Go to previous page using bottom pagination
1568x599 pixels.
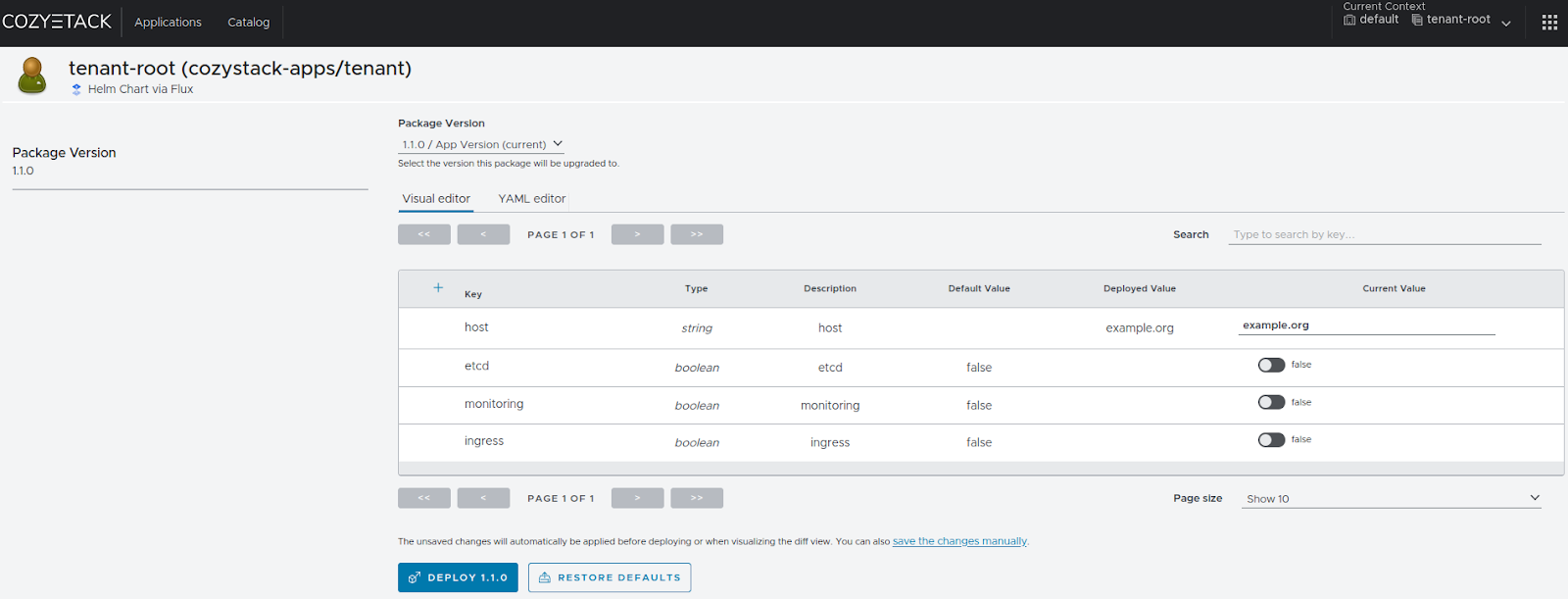[483, 498]
